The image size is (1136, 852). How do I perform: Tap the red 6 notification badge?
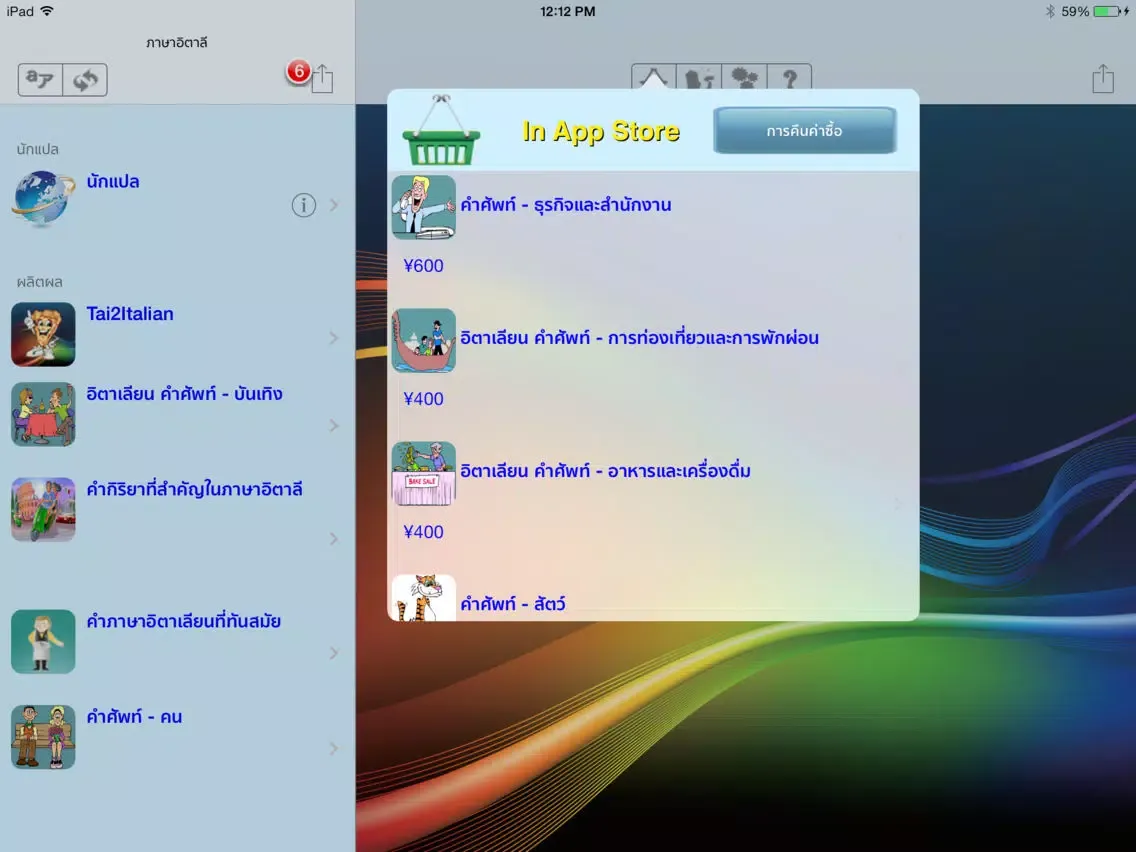pyautogui.click(x=298, y=71)
